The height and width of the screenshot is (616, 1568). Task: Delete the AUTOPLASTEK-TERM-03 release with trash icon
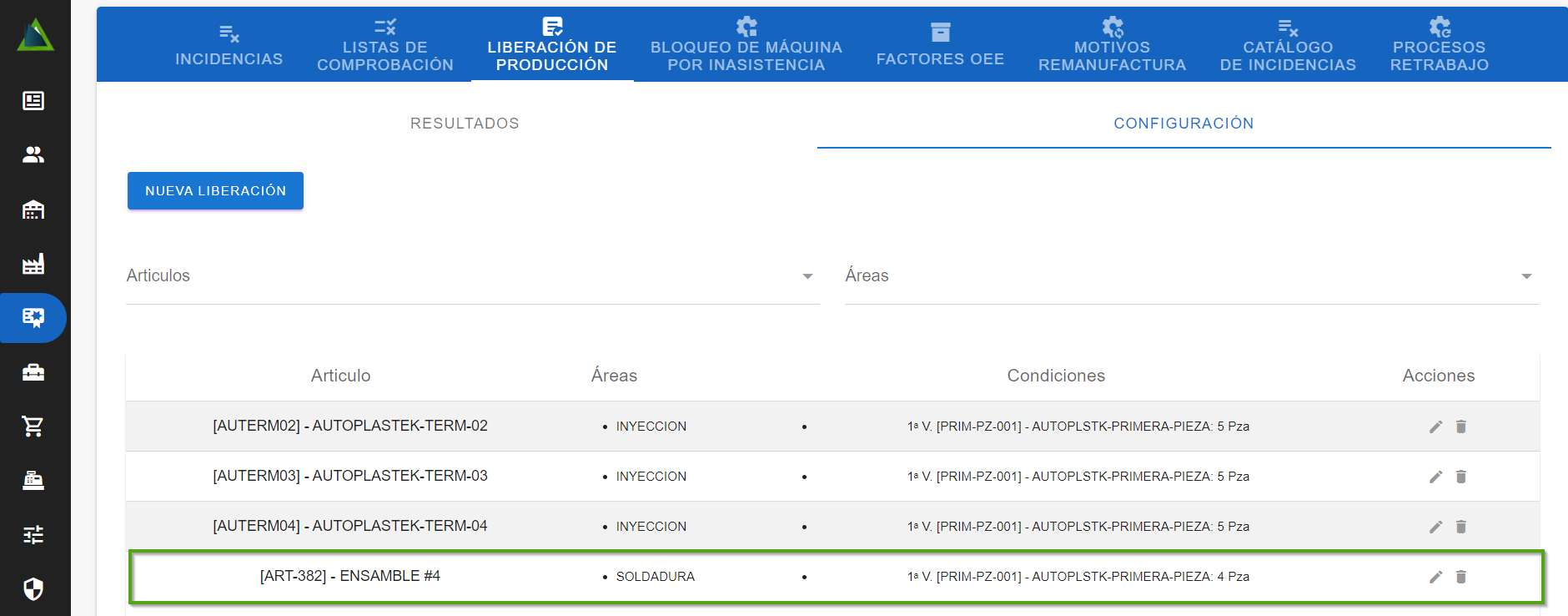1460,477
